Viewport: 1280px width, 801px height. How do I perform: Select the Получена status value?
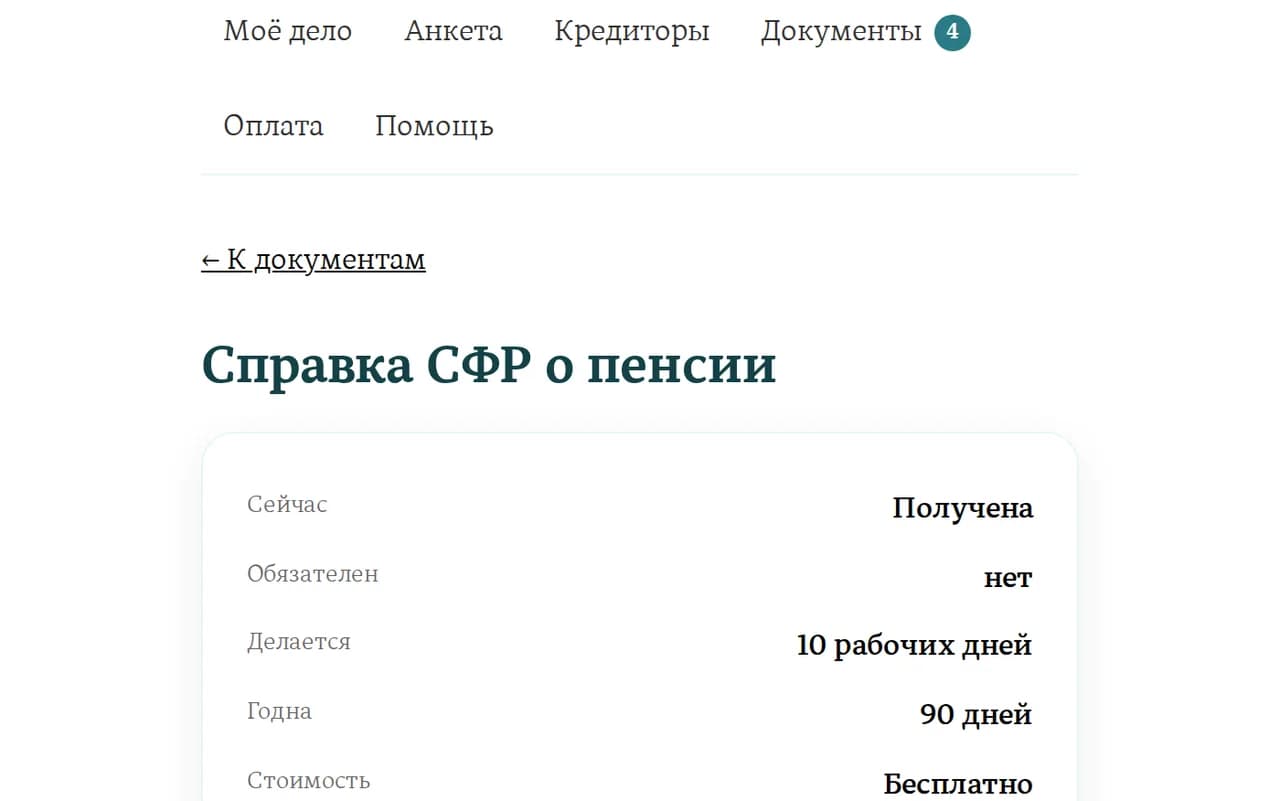pos(962,508)
